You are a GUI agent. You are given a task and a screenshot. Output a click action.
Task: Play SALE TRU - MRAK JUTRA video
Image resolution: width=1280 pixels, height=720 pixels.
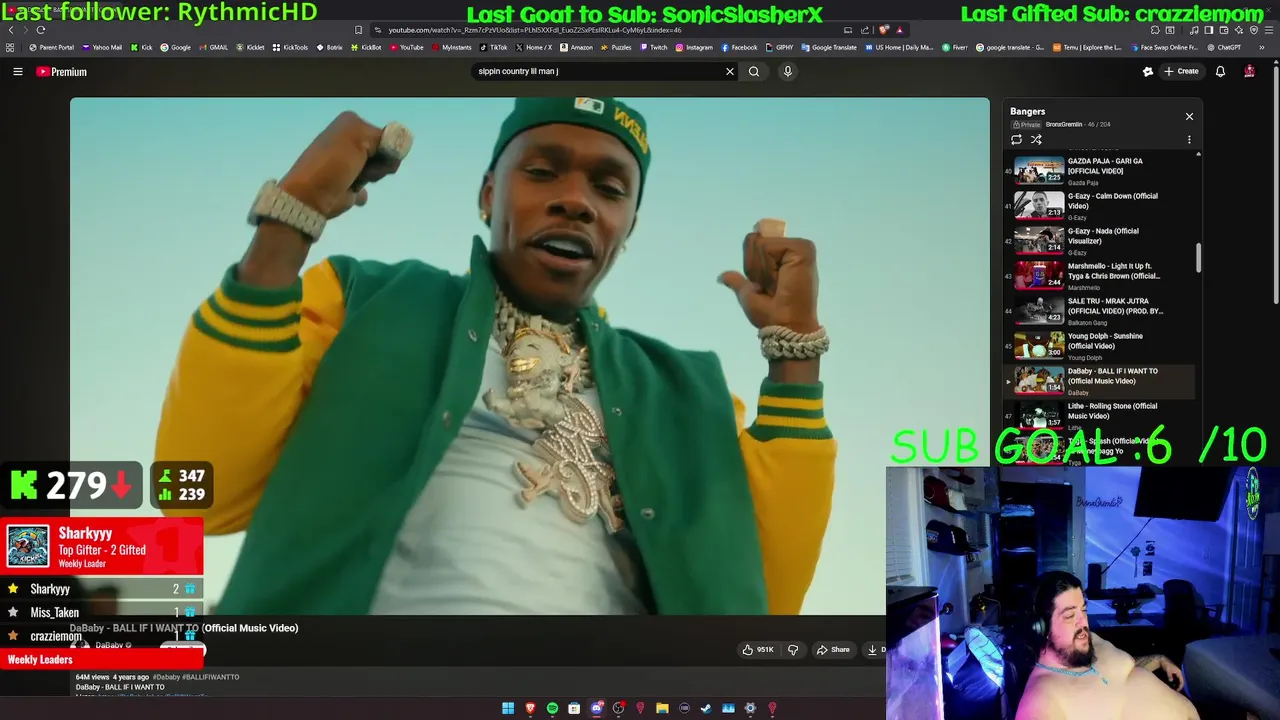1100,310
